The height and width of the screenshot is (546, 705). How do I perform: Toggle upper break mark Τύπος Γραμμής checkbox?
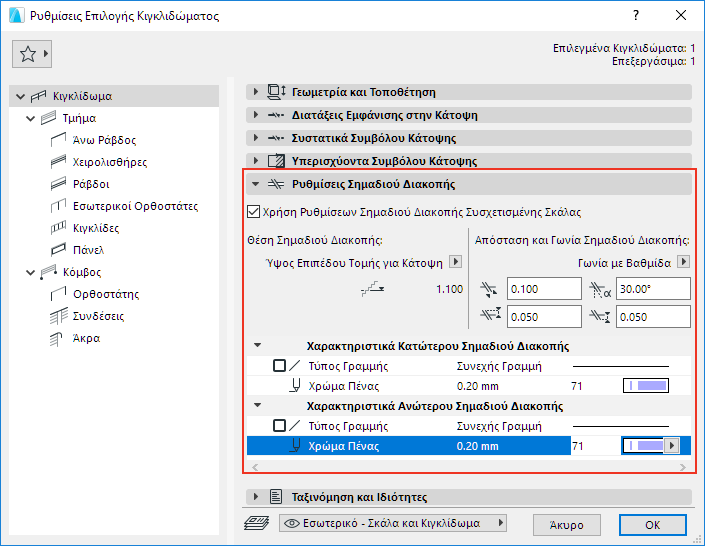279,425
